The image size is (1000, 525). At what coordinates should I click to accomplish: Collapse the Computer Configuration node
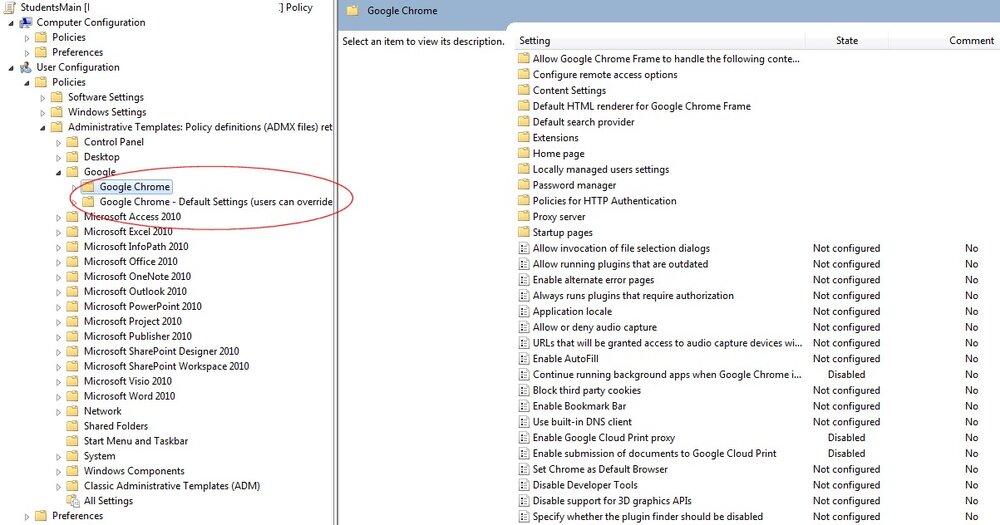pyautogui.click(x=11, y=23)
